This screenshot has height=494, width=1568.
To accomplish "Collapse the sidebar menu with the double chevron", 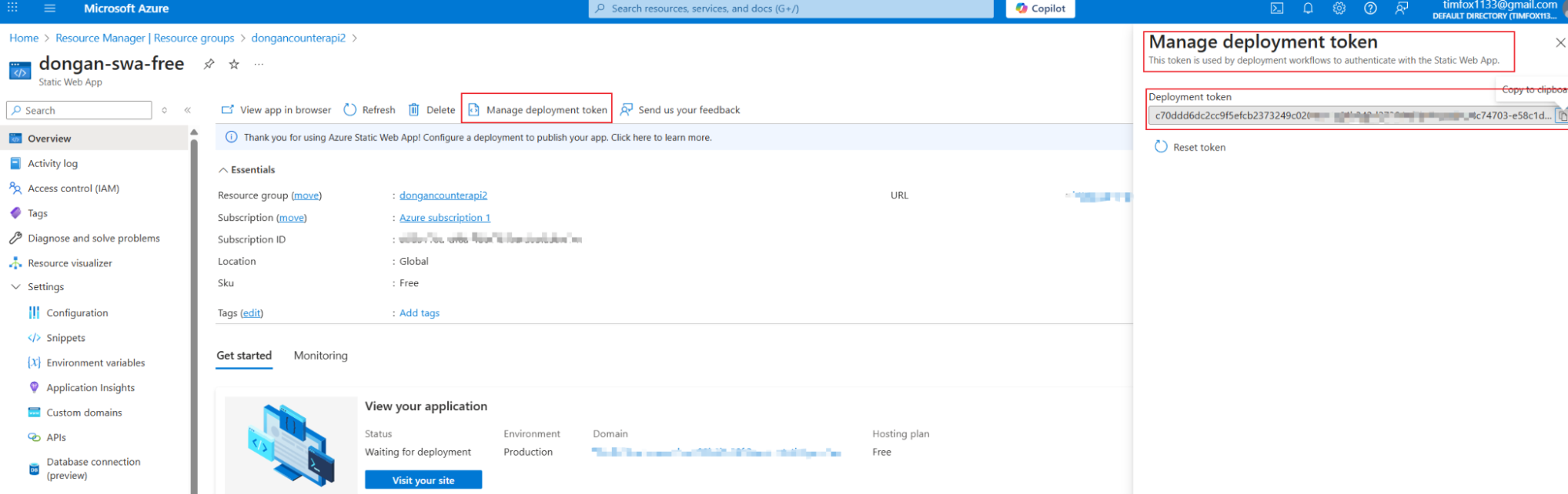I will pos(187,111).
